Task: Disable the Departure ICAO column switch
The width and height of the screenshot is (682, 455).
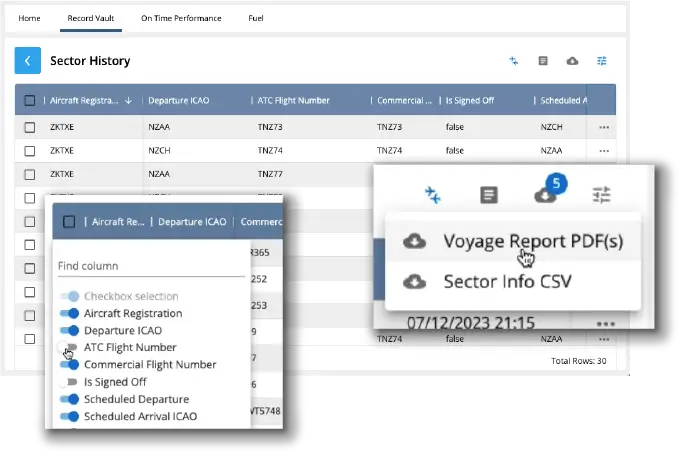Action: tap(68, 331)
